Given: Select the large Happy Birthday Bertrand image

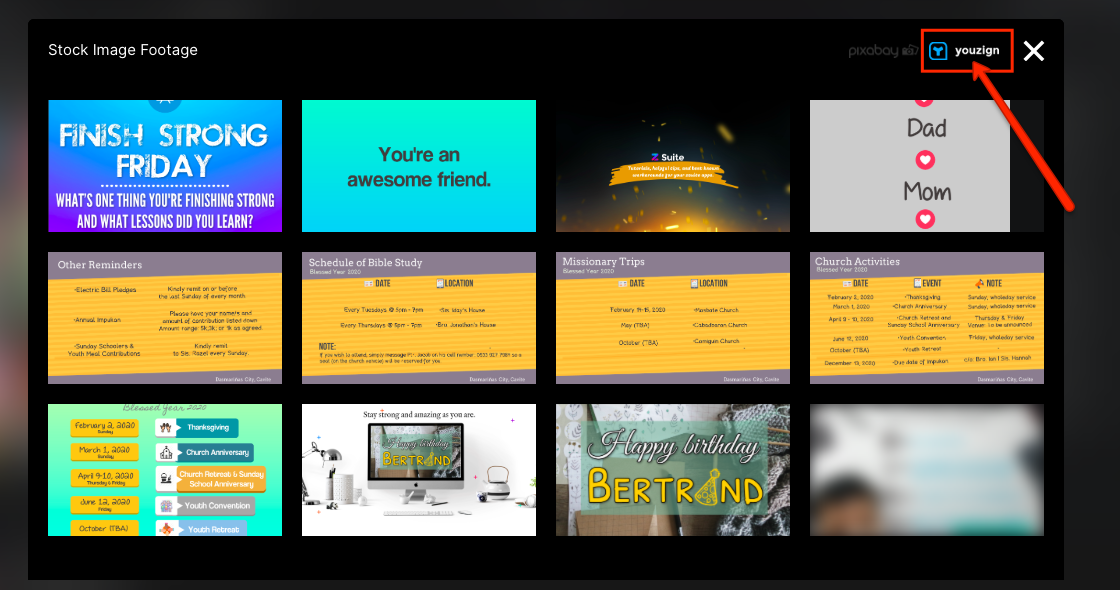Looking at the screenshot, I should tap(673, 470).
